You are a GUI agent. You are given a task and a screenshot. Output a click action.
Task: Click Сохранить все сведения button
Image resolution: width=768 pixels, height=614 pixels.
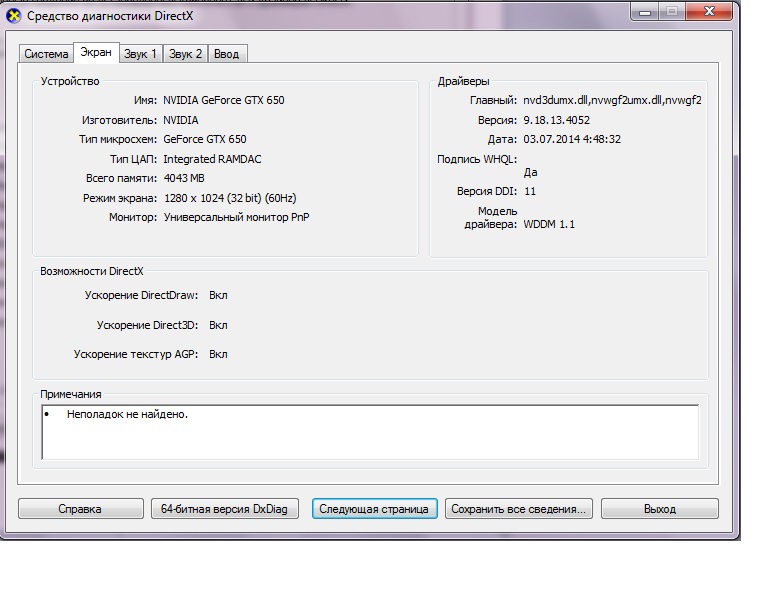point(520,509)
